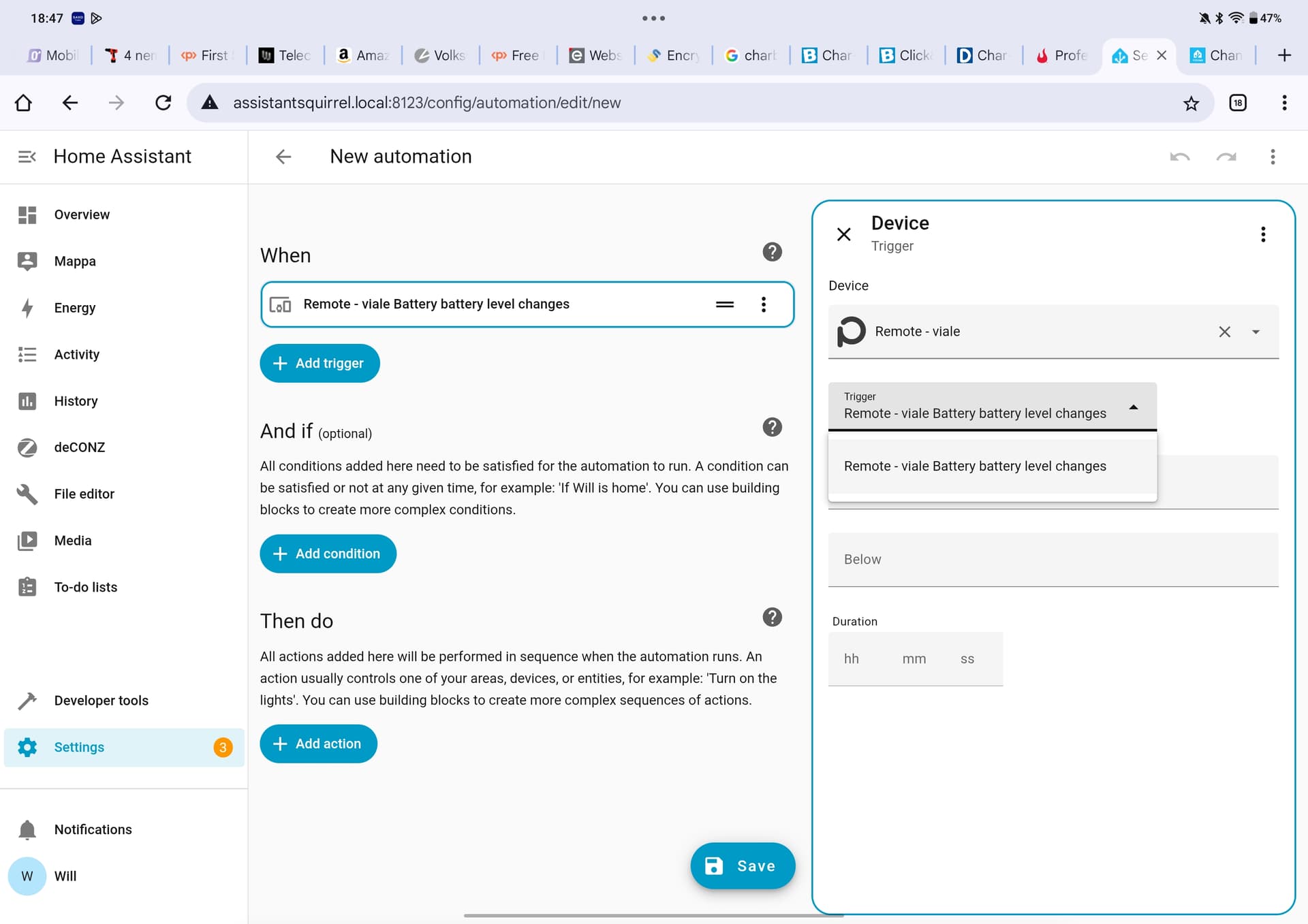Click the Below value input field
The width and height of the screenshot is (1308, 924).
(1052, 560)
